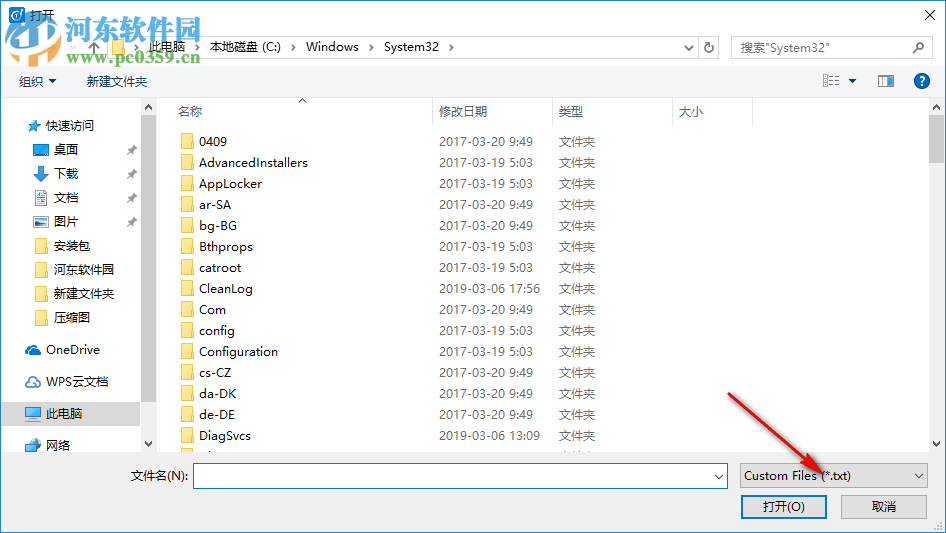Click the 取消 button
946x533 pixels.
[884, 506]
